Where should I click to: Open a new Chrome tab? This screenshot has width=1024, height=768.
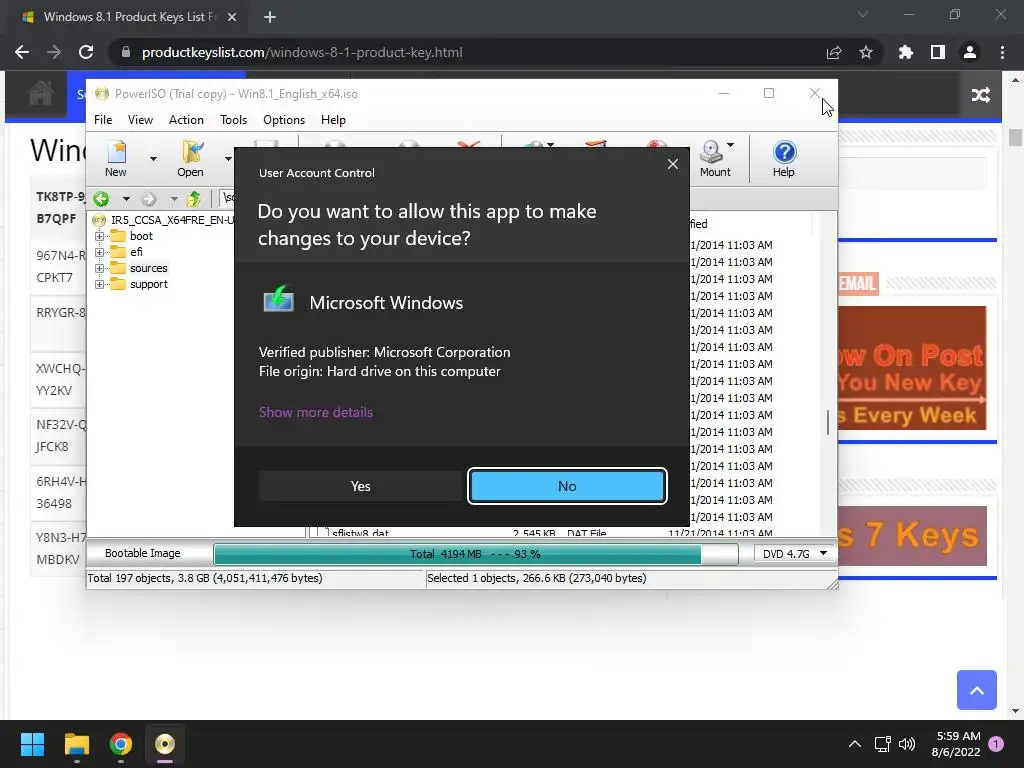[x=270, y=17]
